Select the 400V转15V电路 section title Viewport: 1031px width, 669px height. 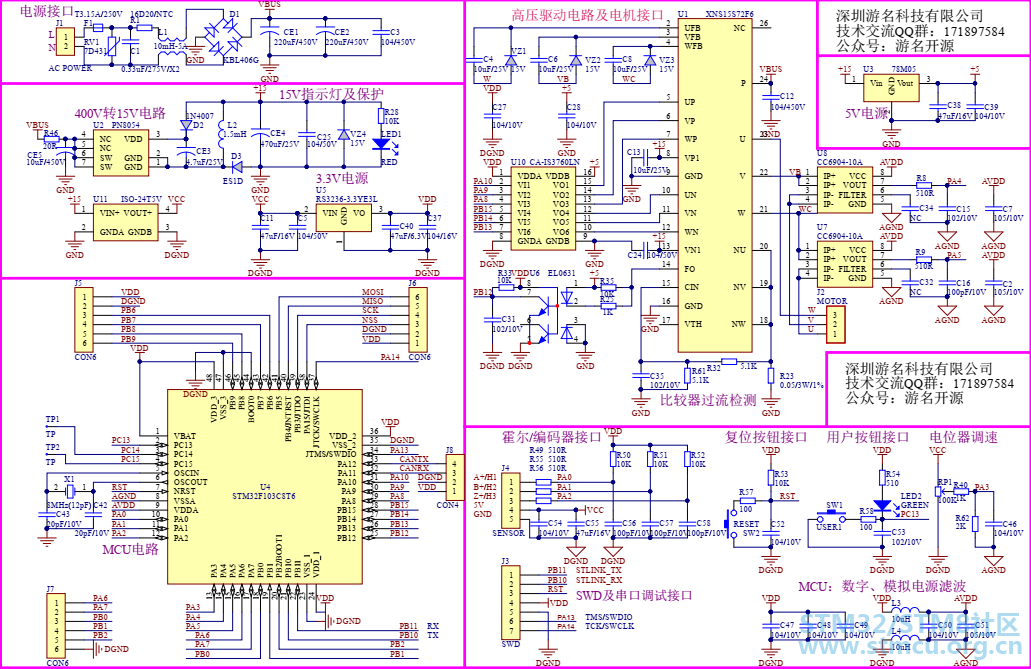point(120,113)
